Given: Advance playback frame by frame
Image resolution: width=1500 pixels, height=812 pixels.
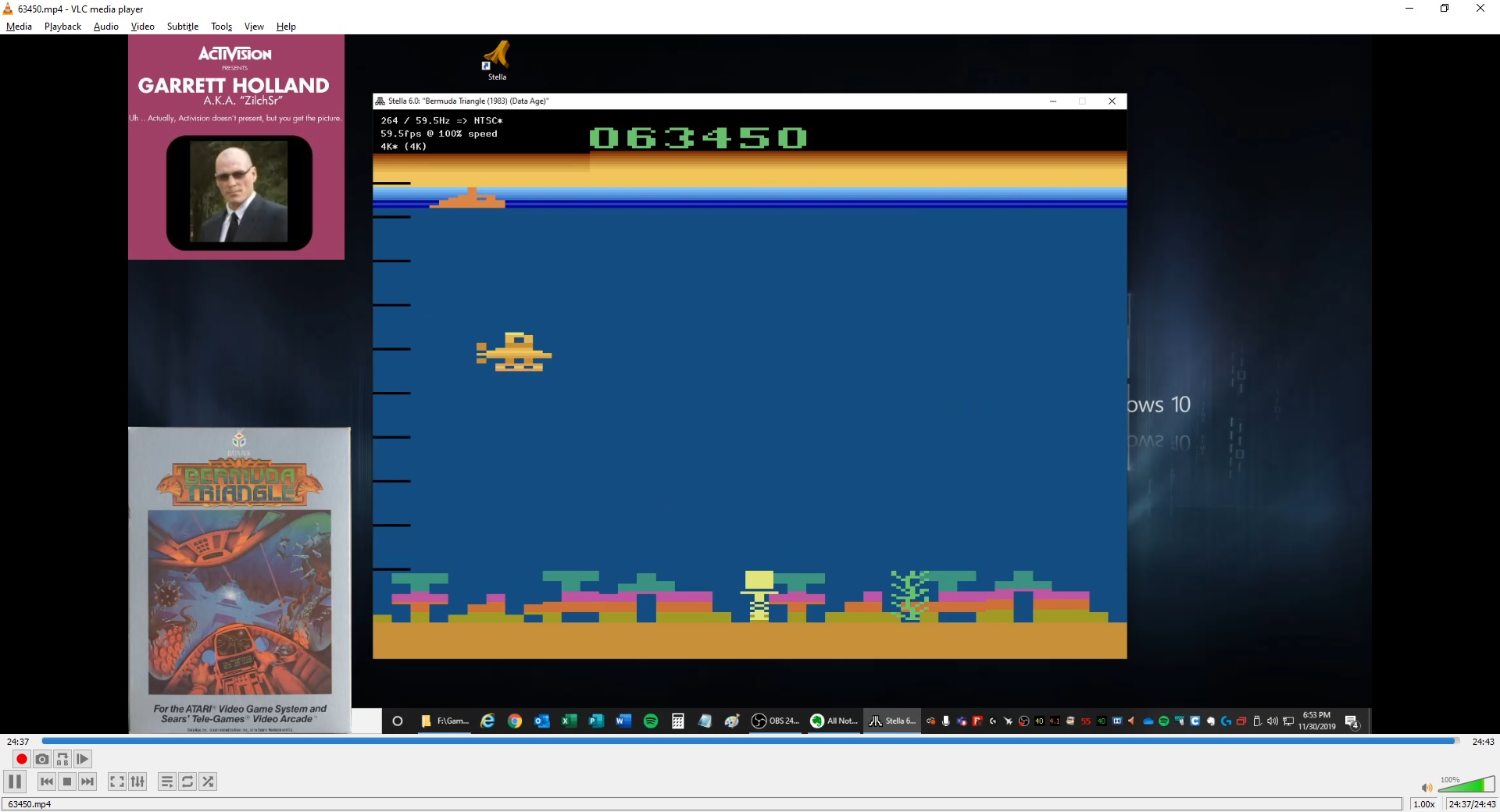Looking at the screenshot, I should click(x=83, y=759).
